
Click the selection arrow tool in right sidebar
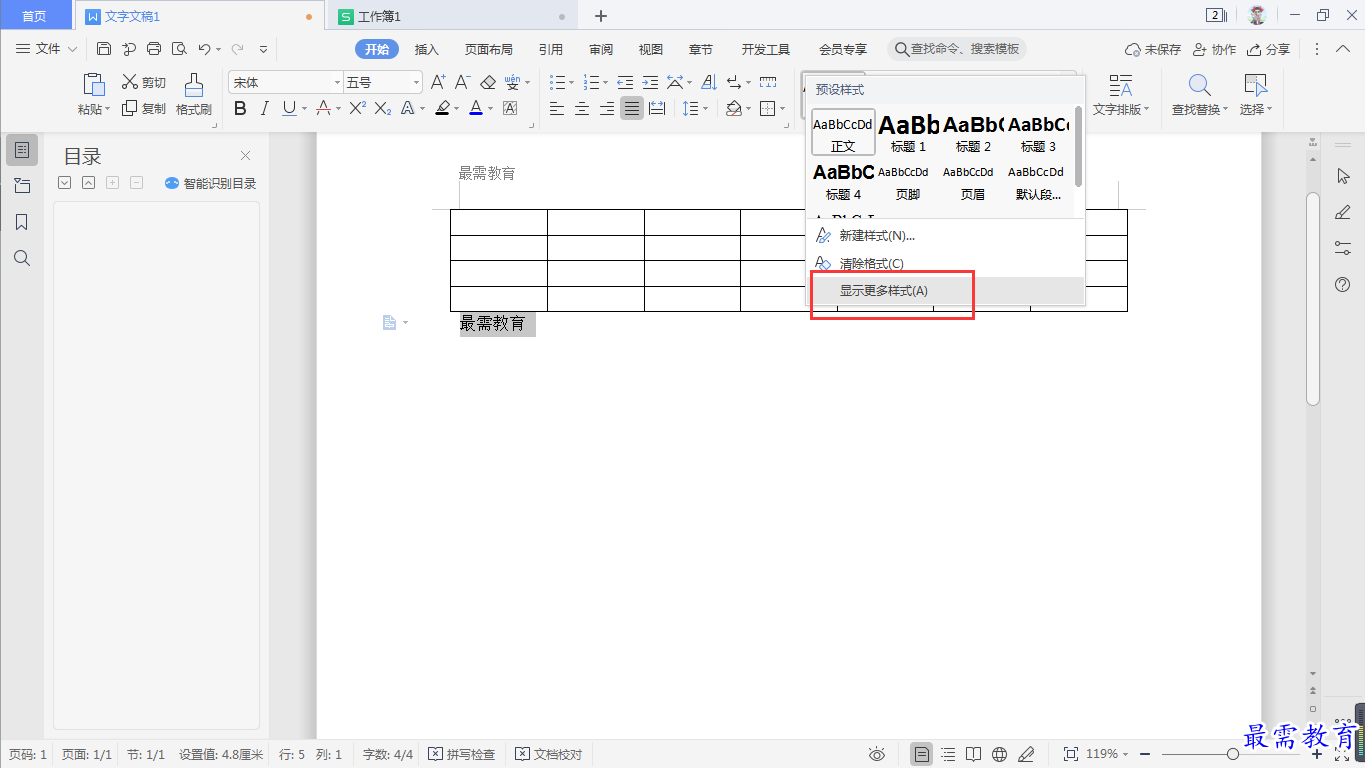click(x=1343, y=176)
